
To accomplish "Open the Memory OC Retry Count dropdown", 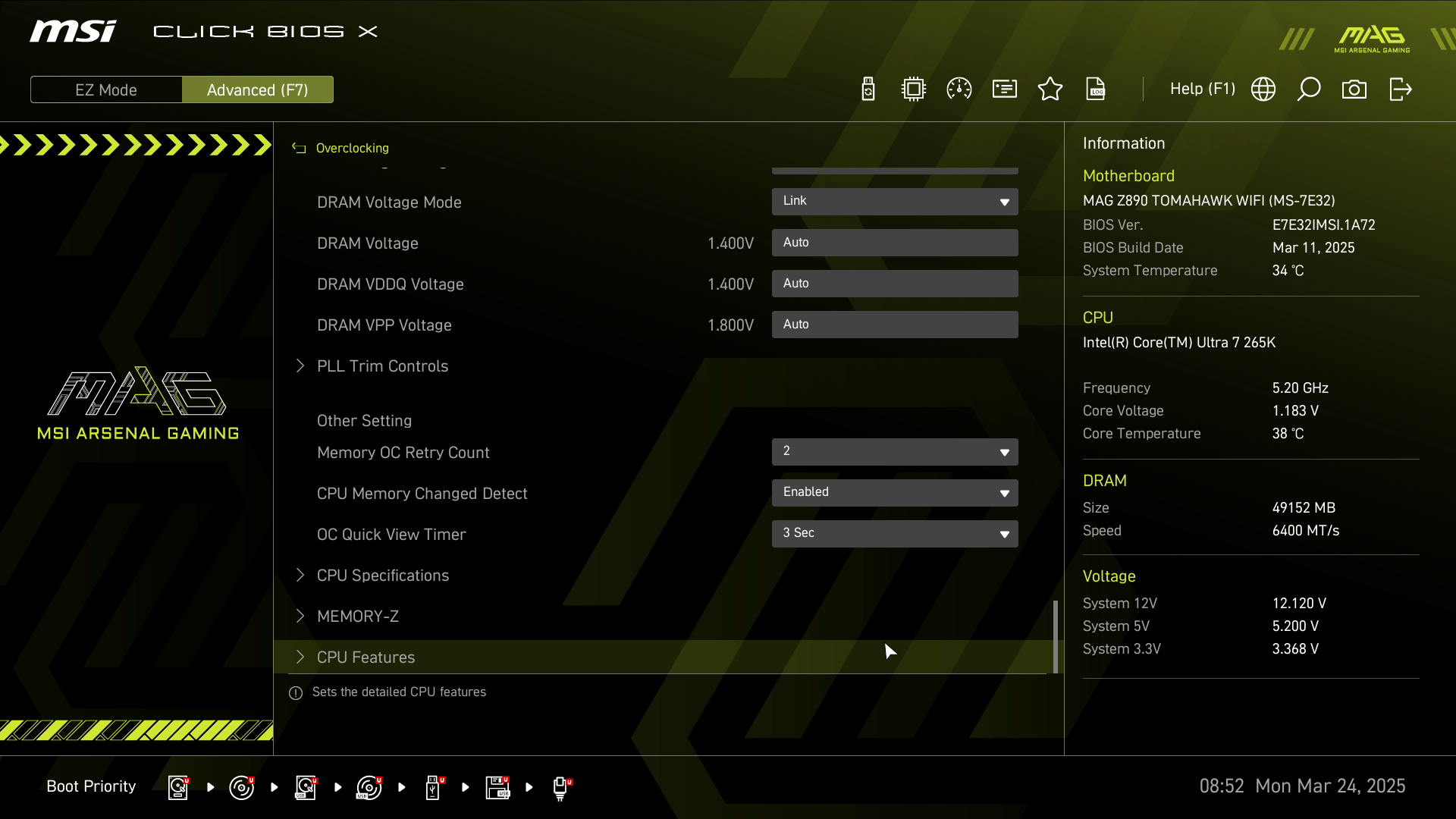I will [x=895, y=452].
